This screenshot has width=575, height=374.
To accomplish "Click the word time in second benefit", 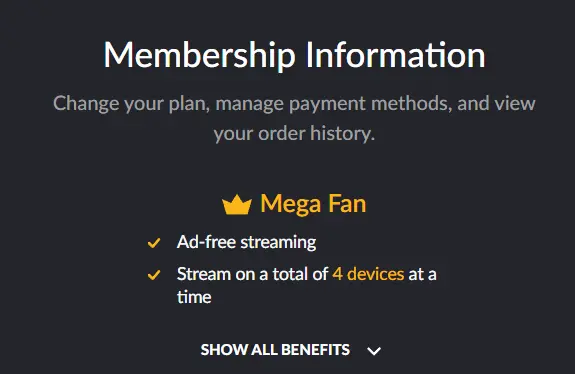I will (194, 297).
